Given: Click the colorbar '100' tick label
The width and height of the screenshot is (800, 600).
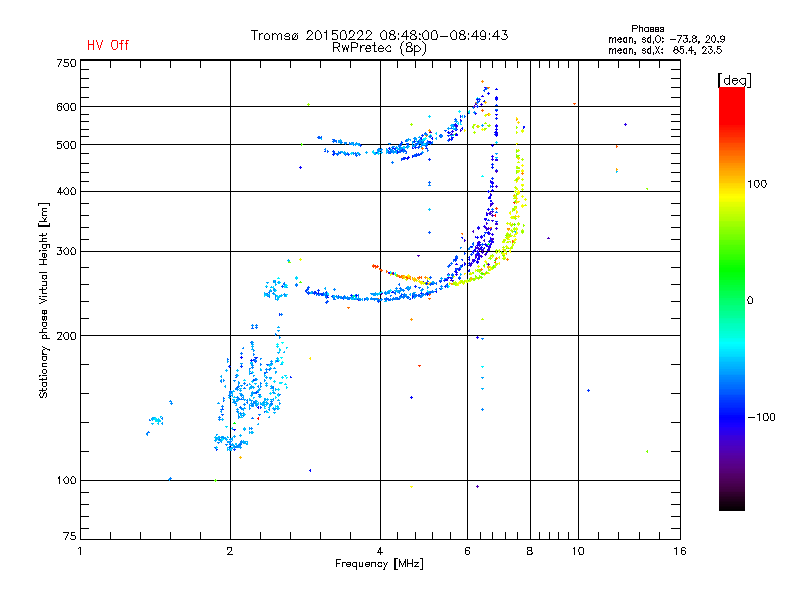Looking at the screenshot, I should pos(757,184).
